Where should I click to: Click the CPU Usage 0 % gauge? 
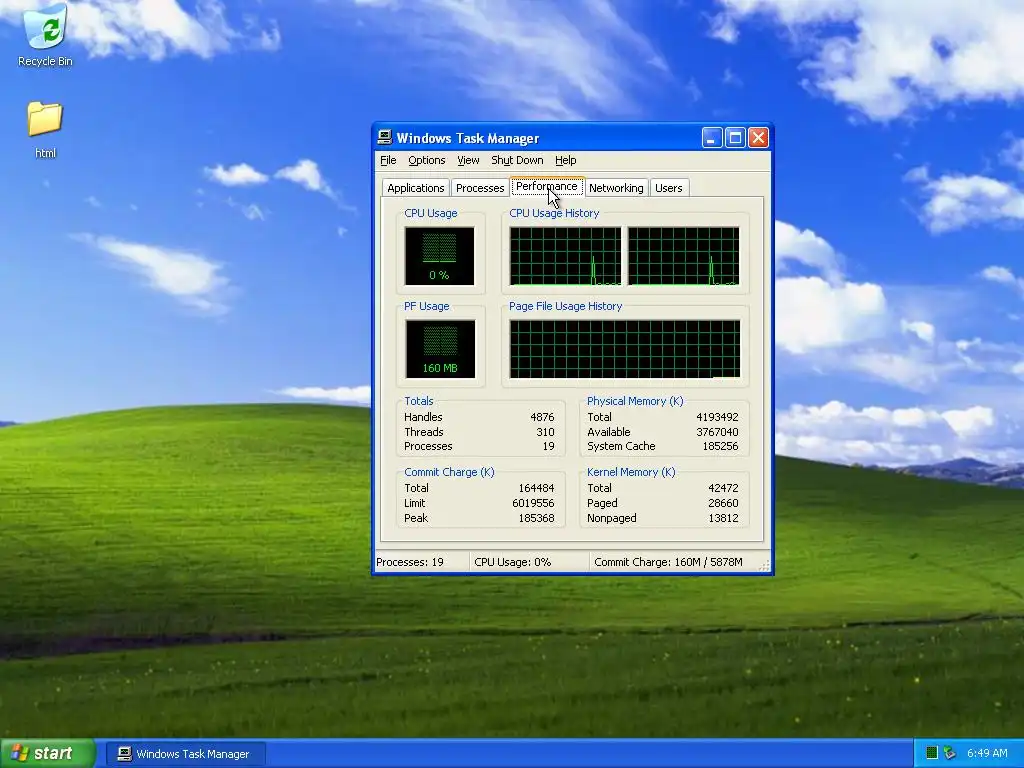[x=440, y=256]
